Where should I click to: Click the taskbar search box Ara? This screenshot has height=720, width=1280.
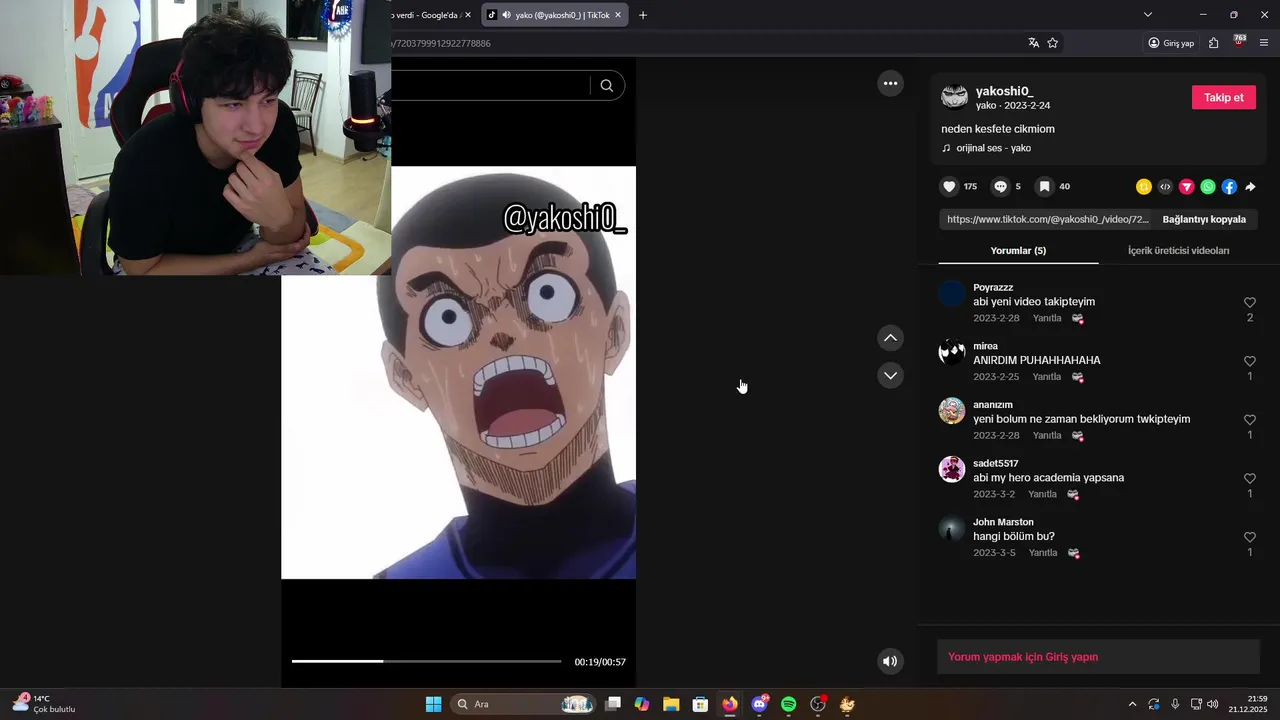coord(524,704)
